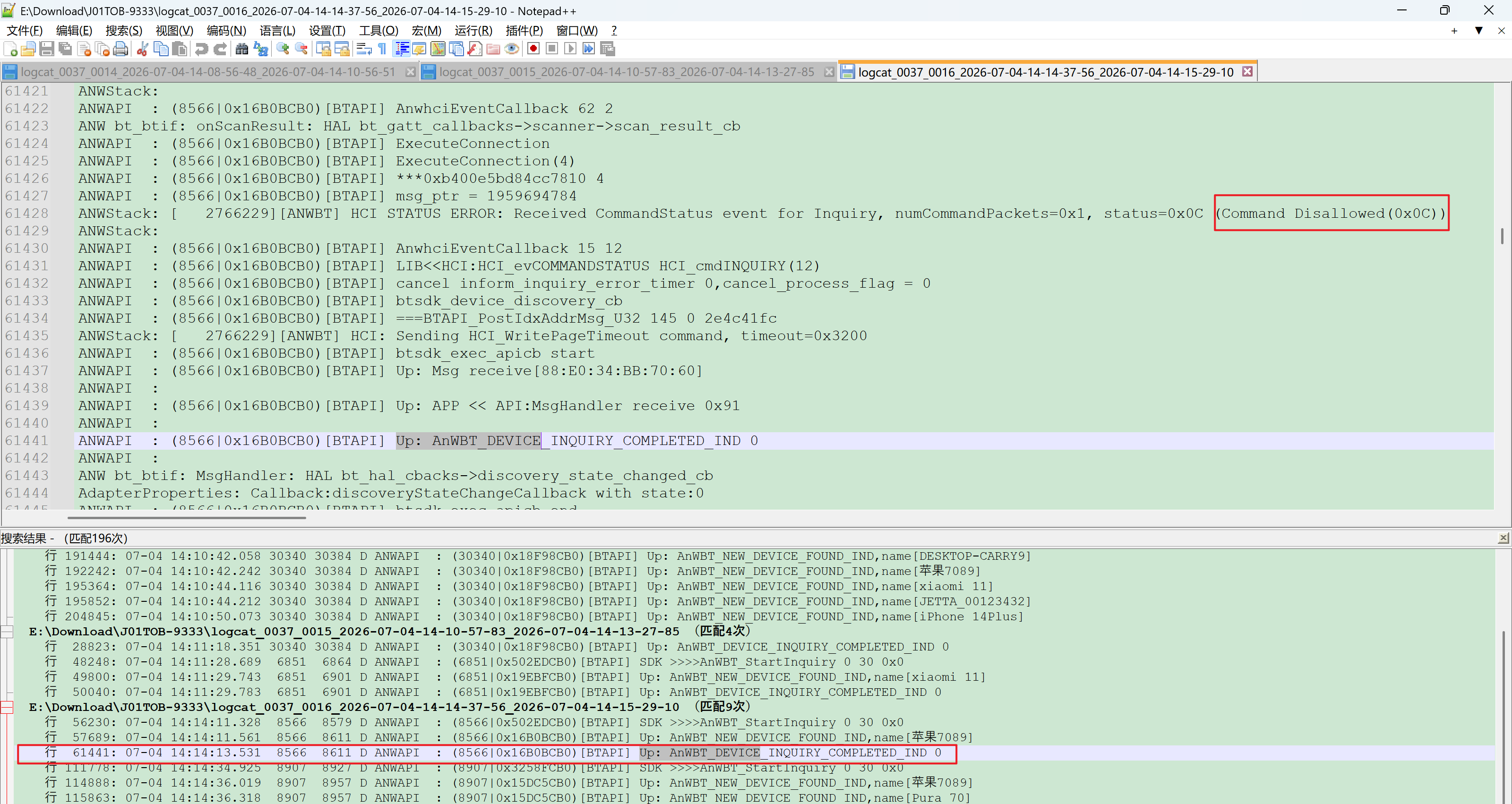Viewport: 1512px width, 804px height.
Task: Open the 编辑(E) menu
Action: coord(74,31)
